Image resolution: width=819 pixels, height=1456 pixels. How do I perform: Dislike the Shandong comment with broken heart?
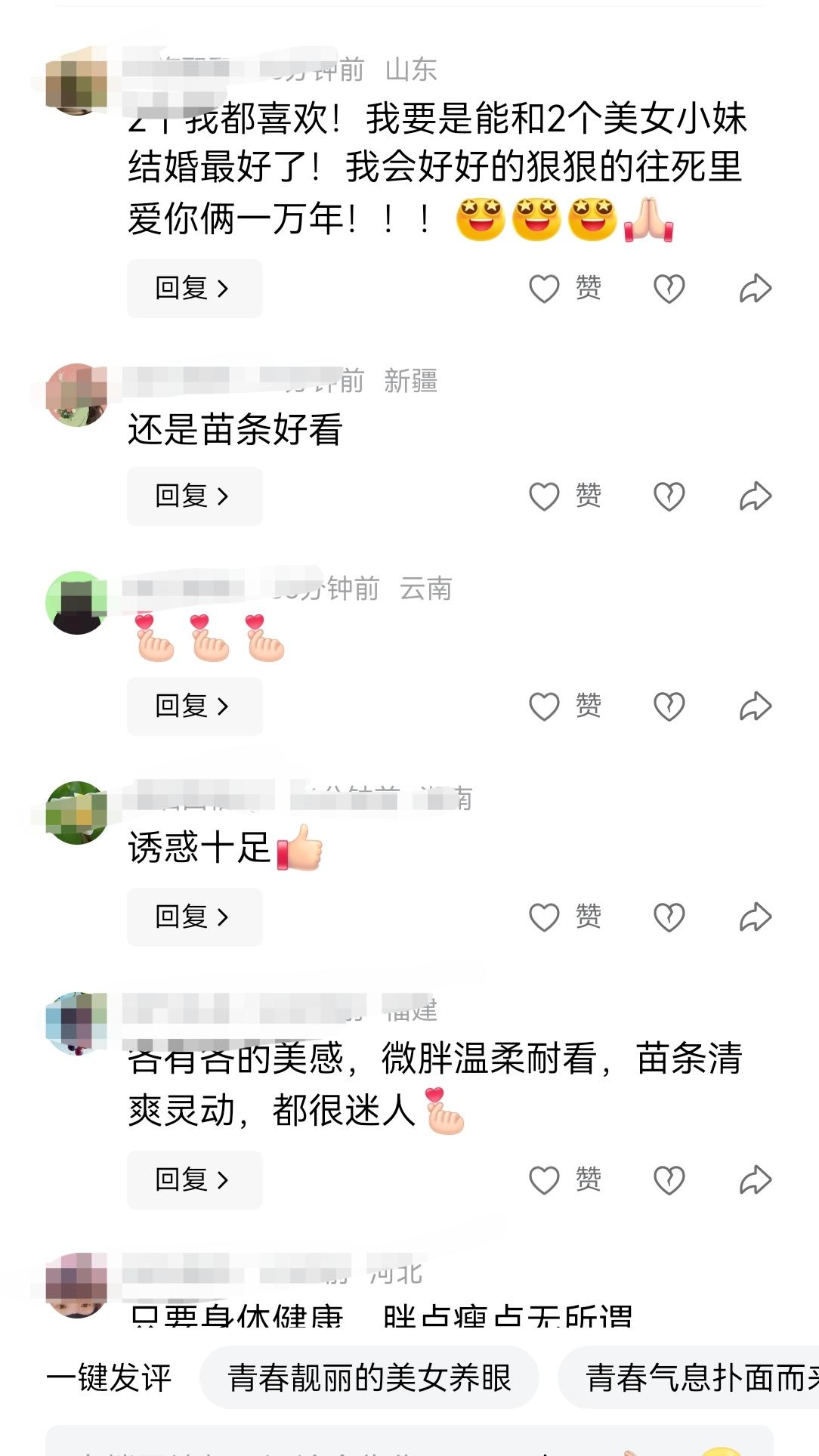click(x=669, y=289)
